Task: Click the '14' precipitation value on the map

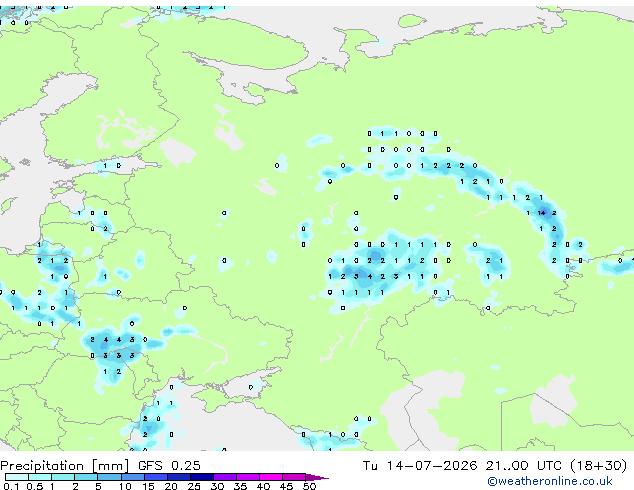Action: tap(541, 213)
